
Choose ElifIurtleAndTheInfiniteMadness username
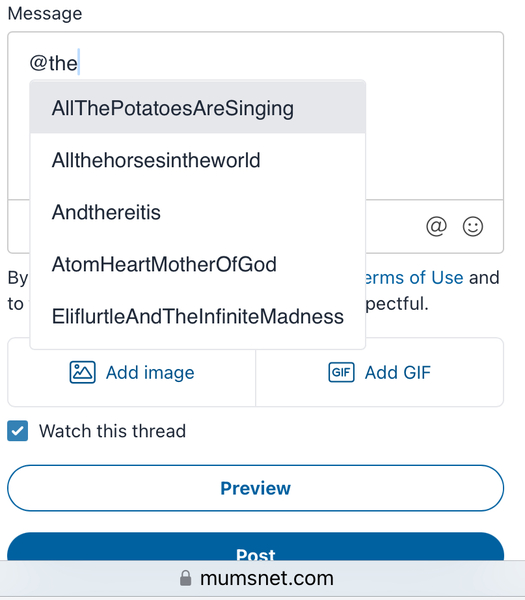(x=198, y=316)
